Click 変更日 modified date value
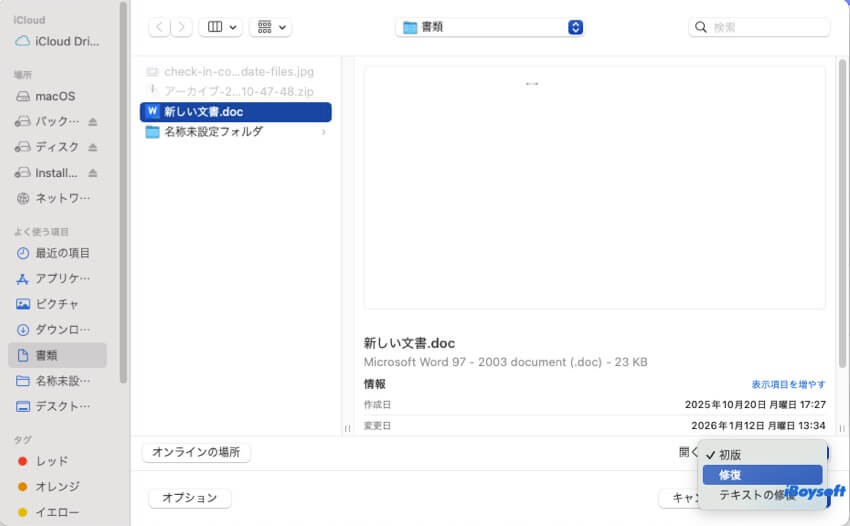 pos(758,426)
